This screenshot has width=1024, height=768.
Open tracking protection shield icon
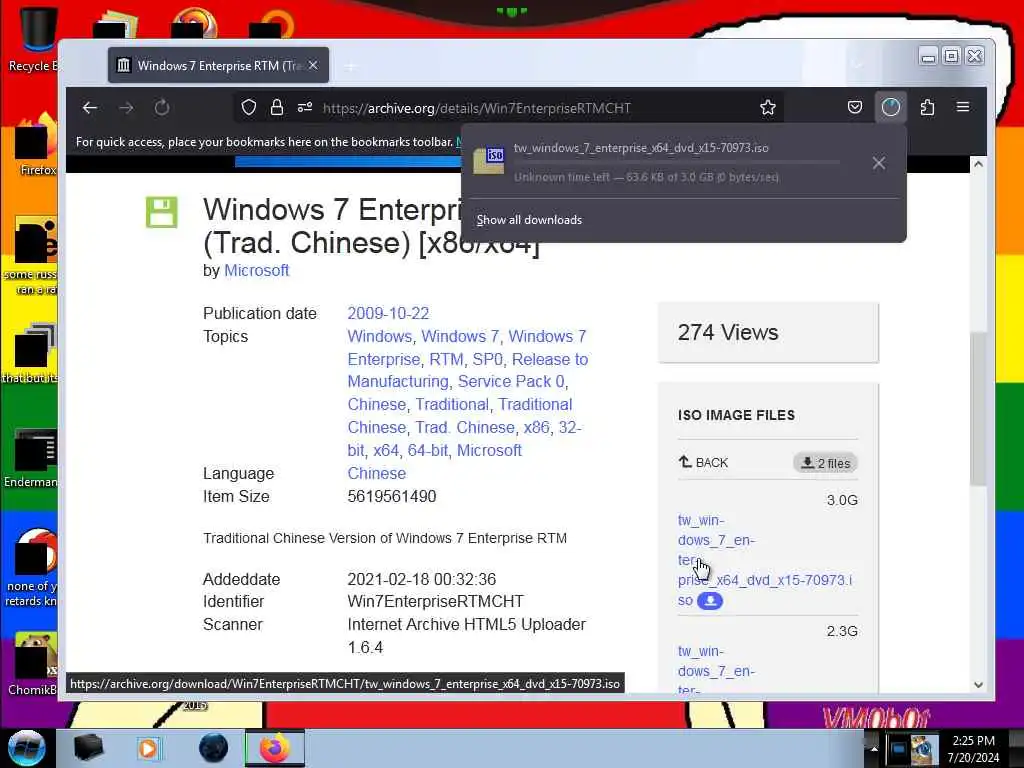tap(249, 108)
